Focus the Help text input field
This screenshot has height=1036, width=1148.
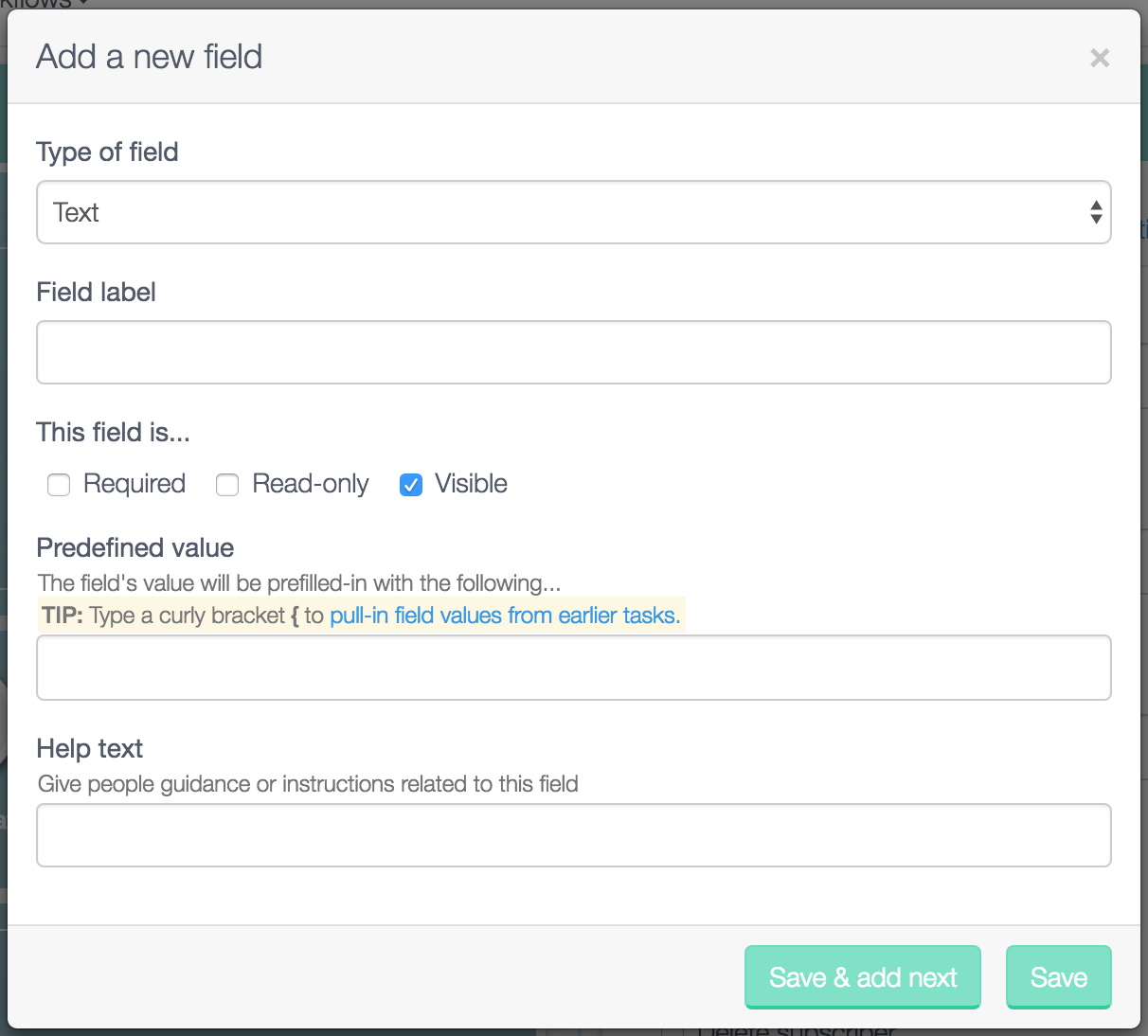[x=573, y=835]
